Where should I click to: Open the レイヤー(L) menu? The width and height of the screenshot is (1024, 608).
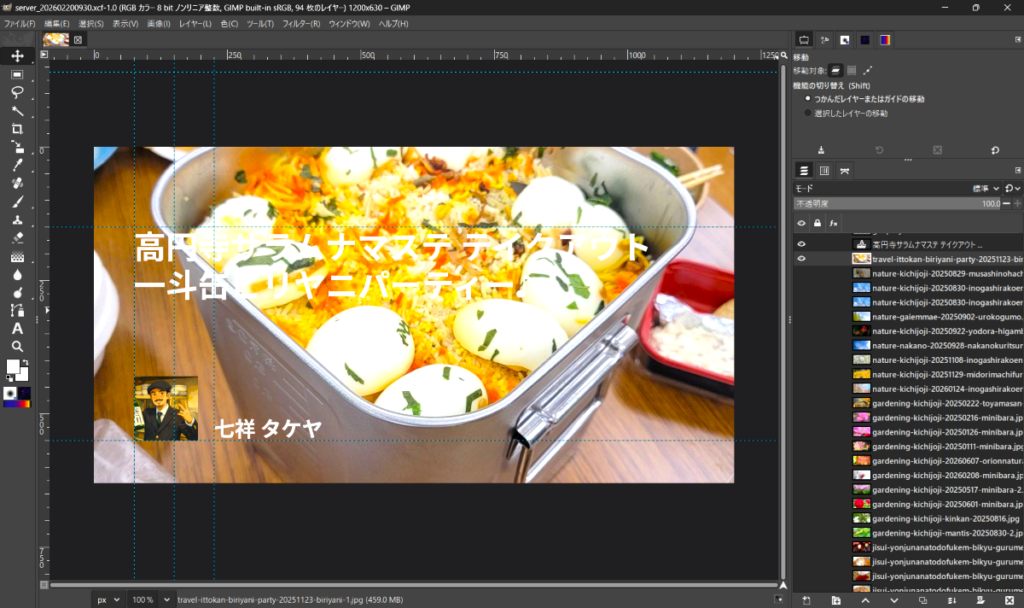(195, 23)
